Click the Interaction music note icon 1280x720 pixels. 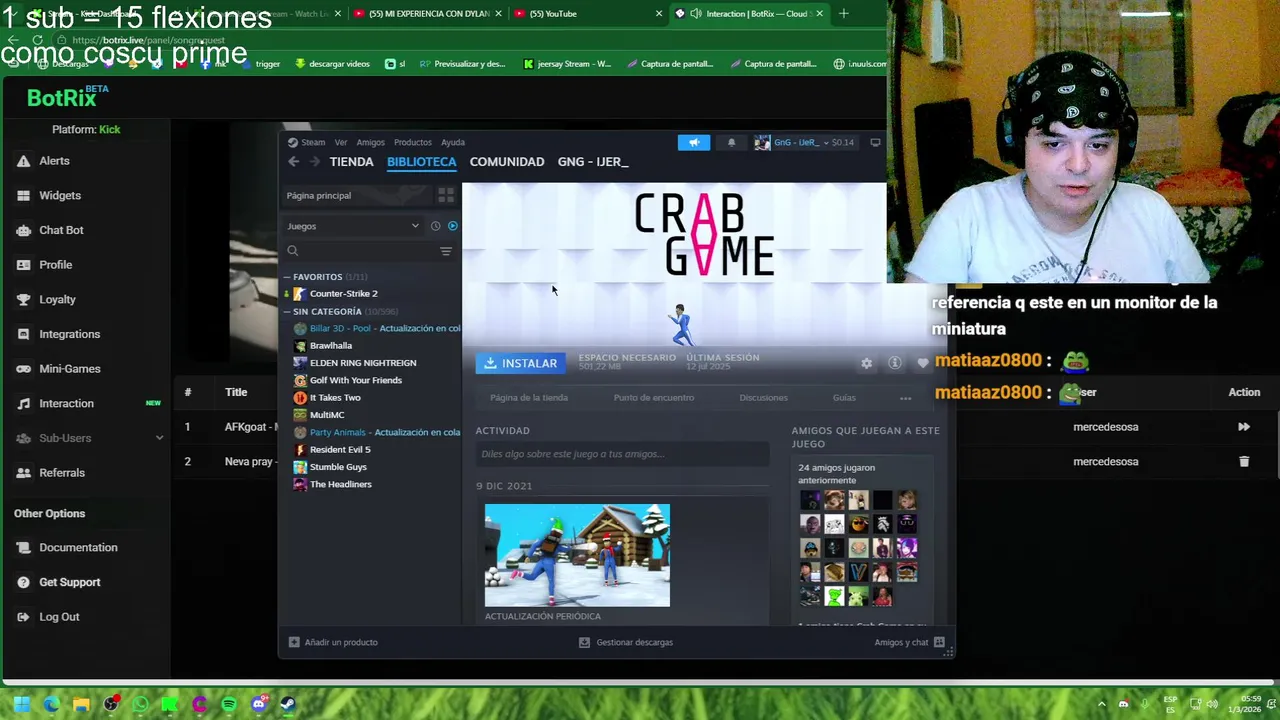coord(24,403)
